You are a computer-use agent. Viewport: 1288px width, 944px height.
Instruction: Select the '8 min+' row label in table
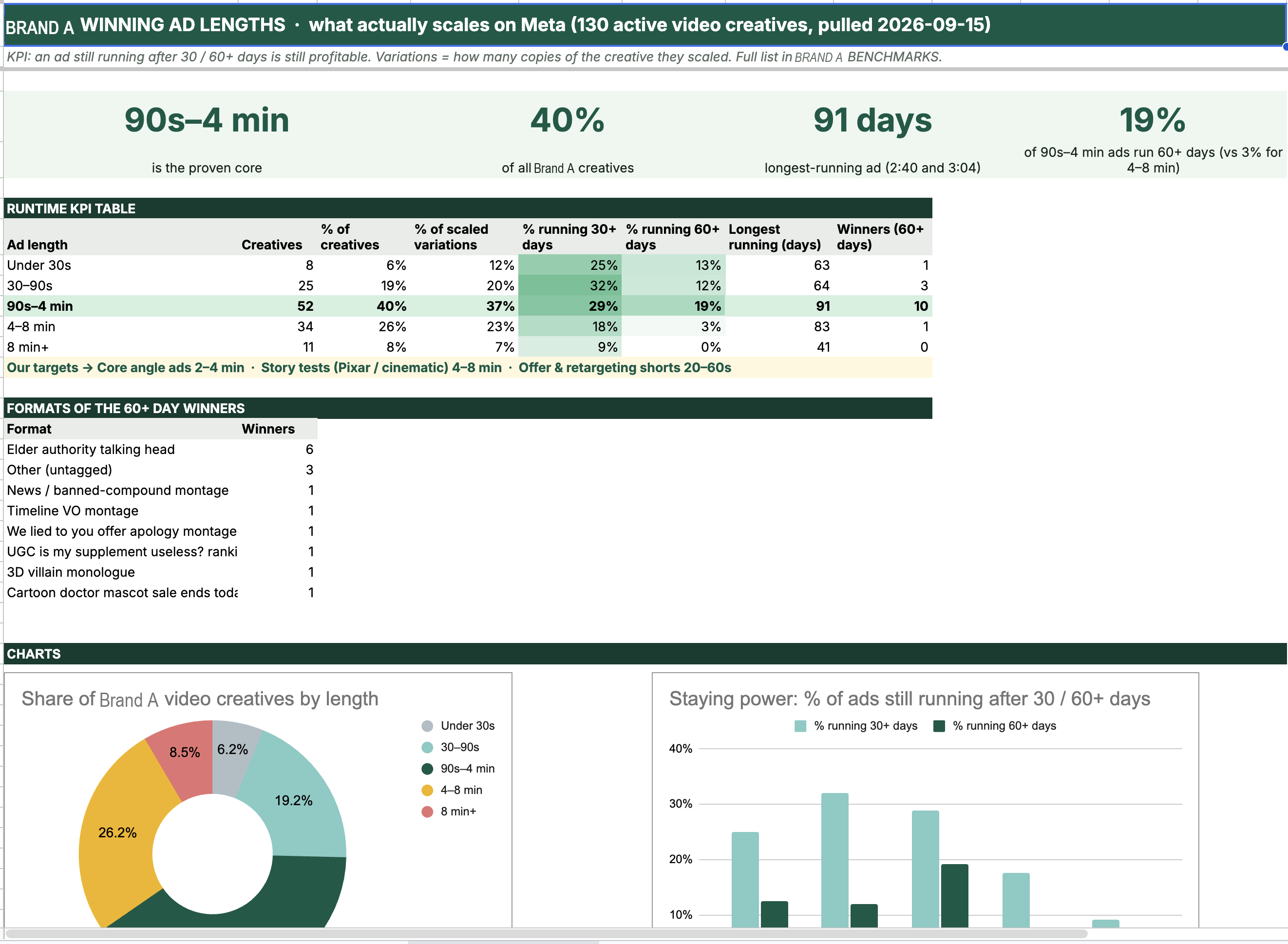click(x=27, y=347)
